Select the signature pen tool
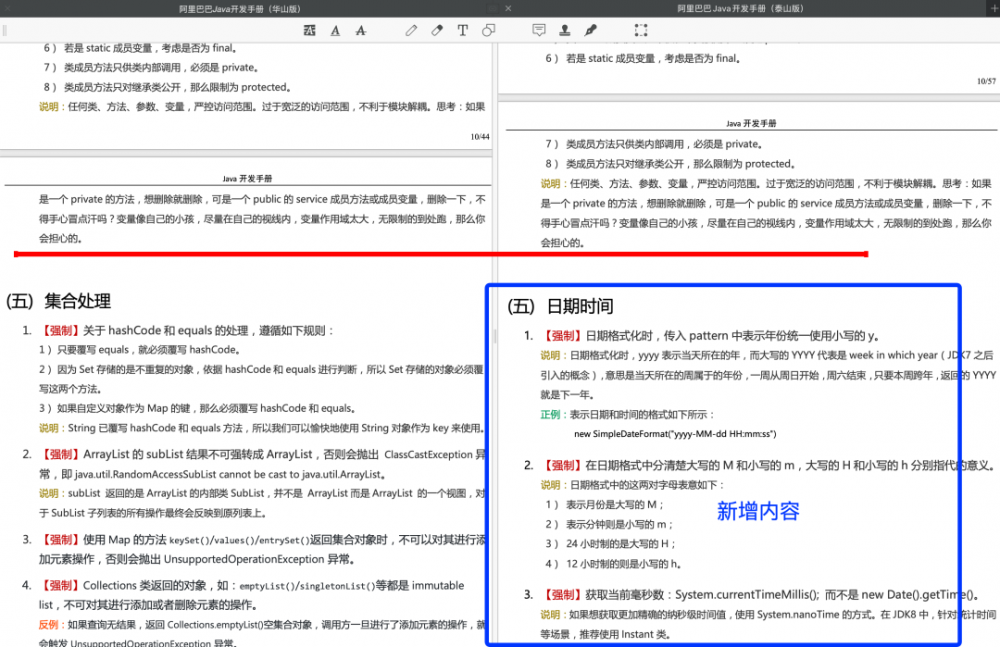Screen dimensions: 1000x647 click(x=590, y=30)
